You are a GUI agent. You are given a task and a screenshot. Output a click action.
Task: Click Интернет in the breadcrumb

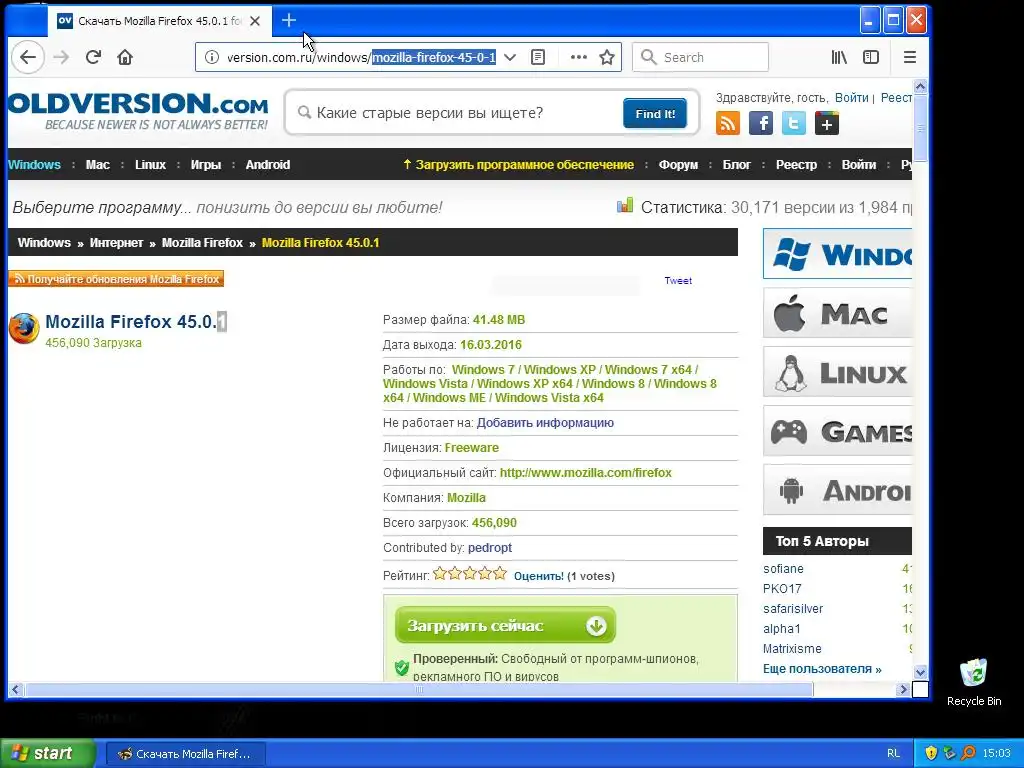click(116, 242)
